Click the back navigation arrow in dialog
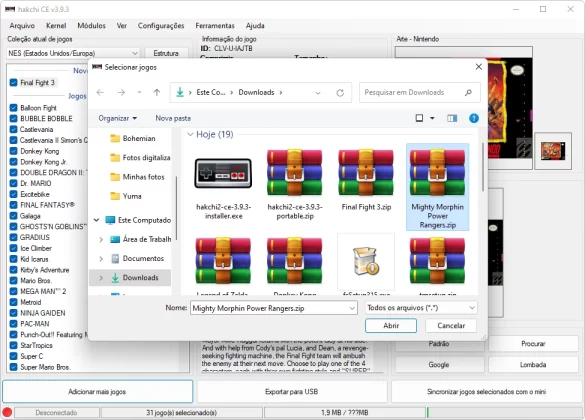Screen dimensions: 585x420 point(100,92)
